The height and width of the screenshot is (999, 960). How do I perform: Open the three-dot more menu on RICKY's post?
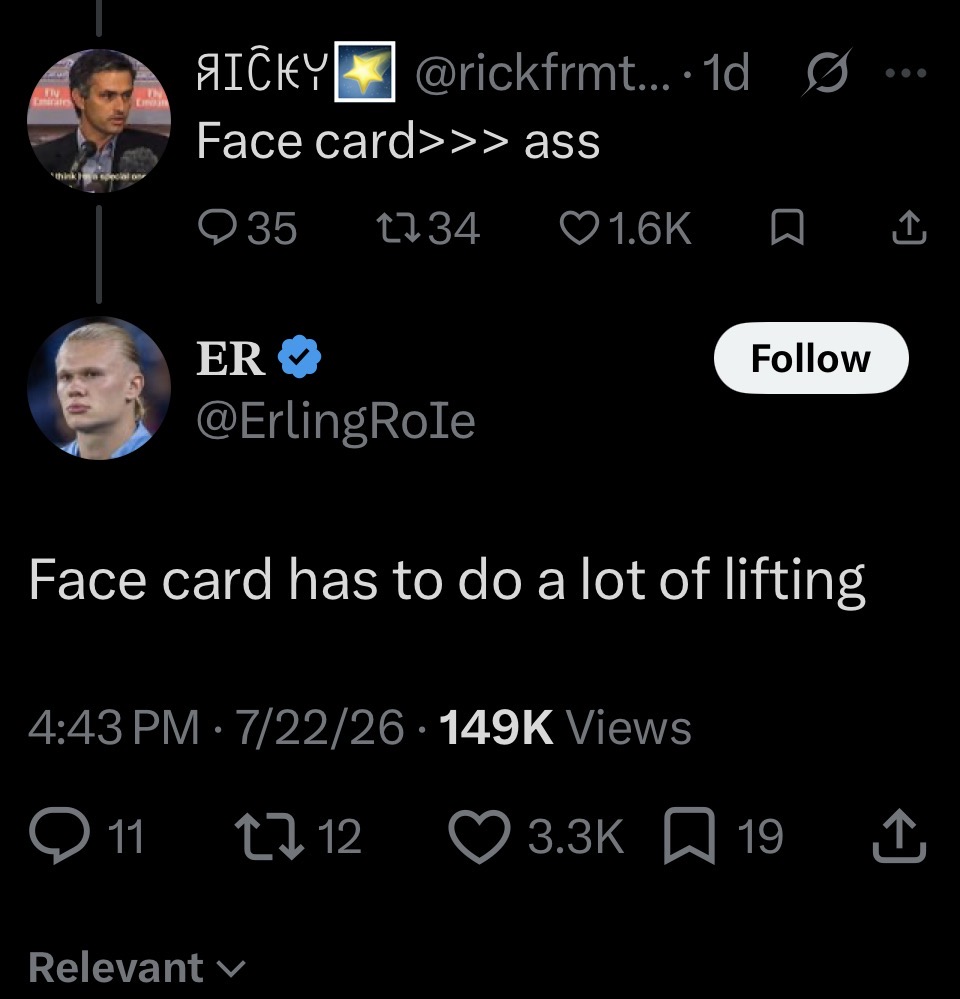[x=906, y=73]
